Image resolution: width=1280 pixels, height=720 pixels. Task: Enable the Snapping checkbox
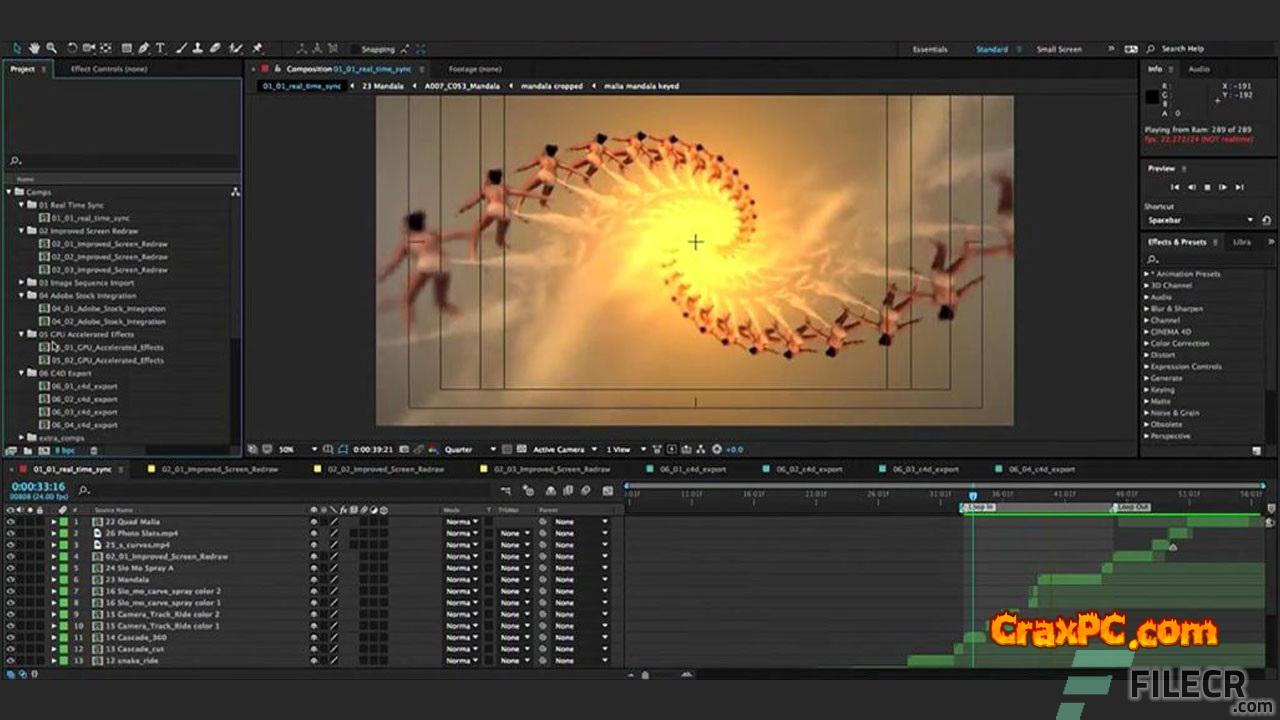pos(354,49)
